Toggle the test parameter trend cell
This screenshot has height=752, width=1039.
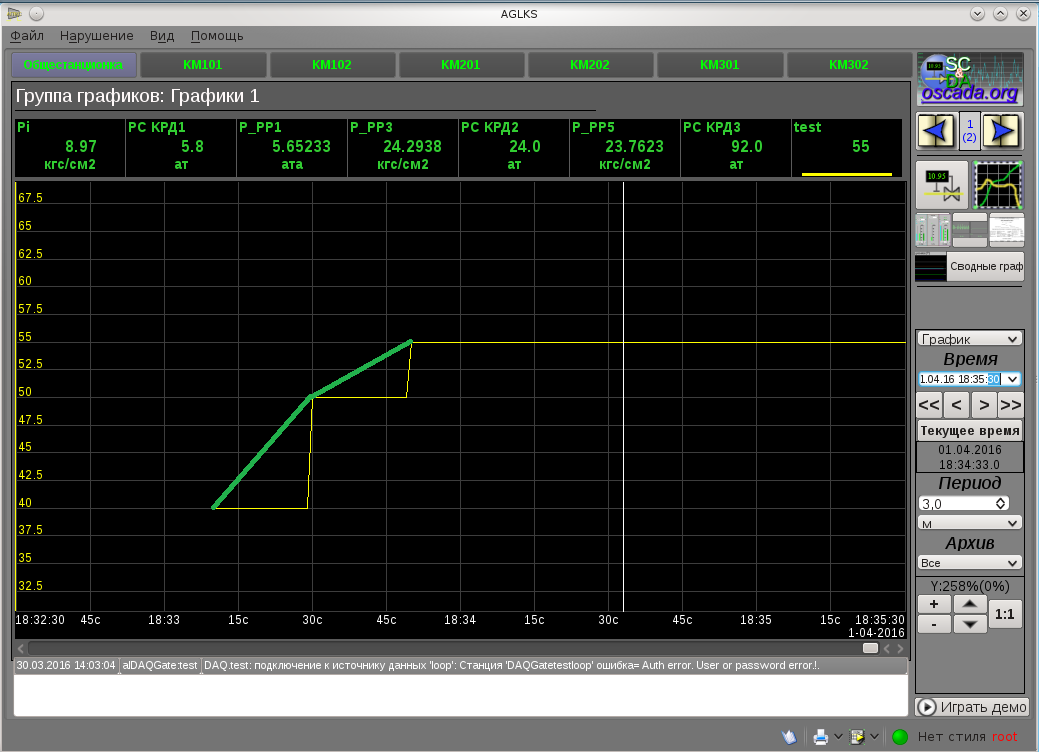(846, 147)
